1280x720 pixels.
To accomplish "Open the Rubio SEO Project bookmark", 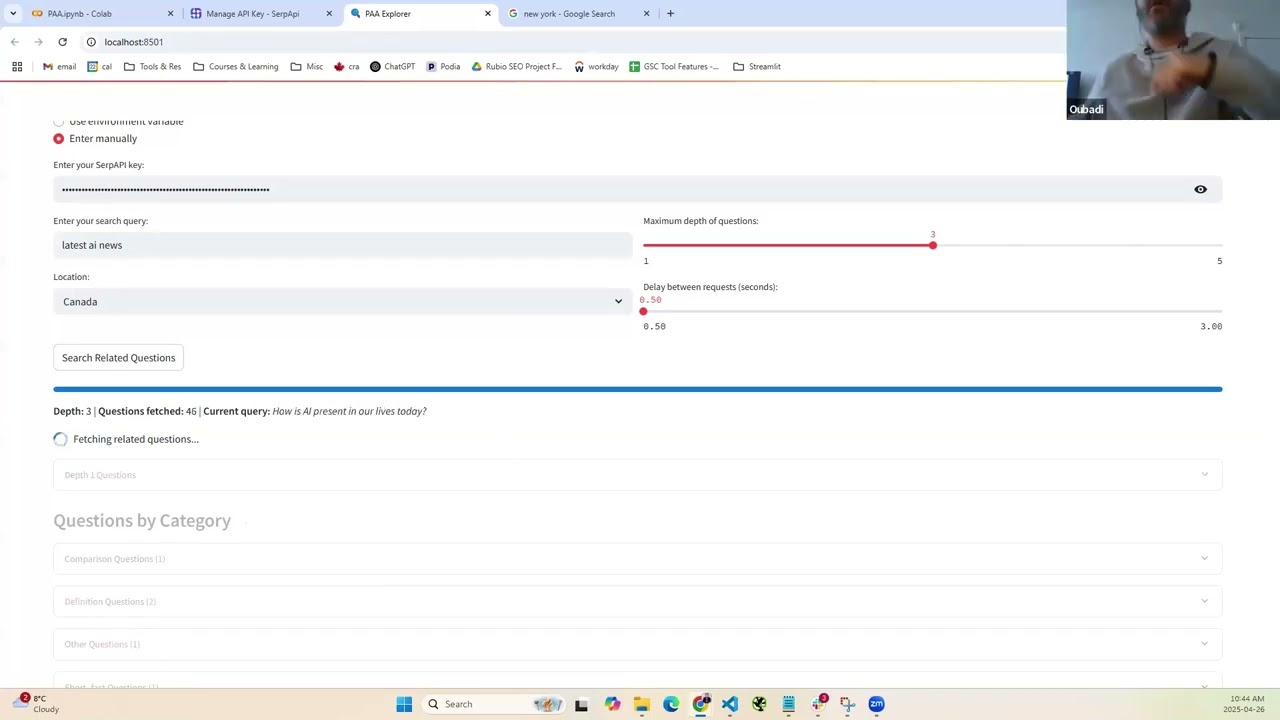I will pyautogui.click(x=516, y=66).
